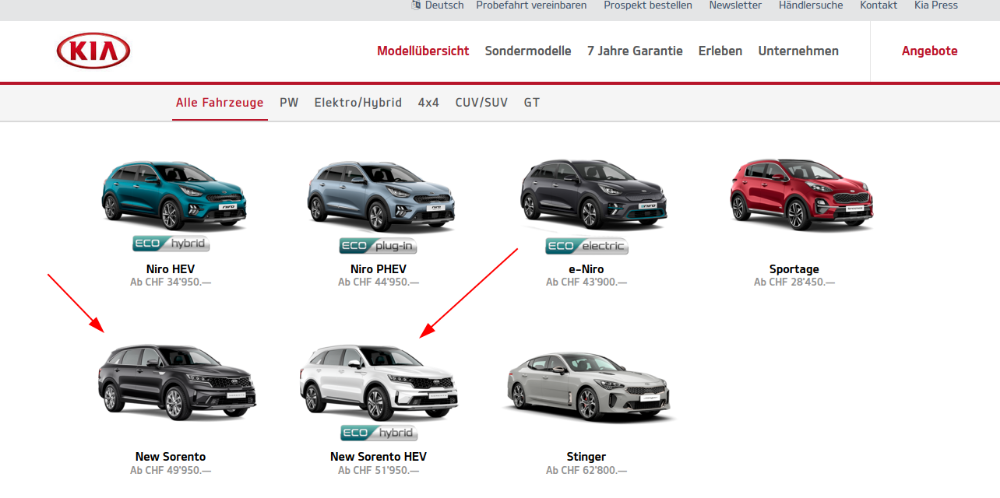The height and width of the screenshot is (498, 1000).
Task: Click the KIA logo
Action: tap(93, 51)
